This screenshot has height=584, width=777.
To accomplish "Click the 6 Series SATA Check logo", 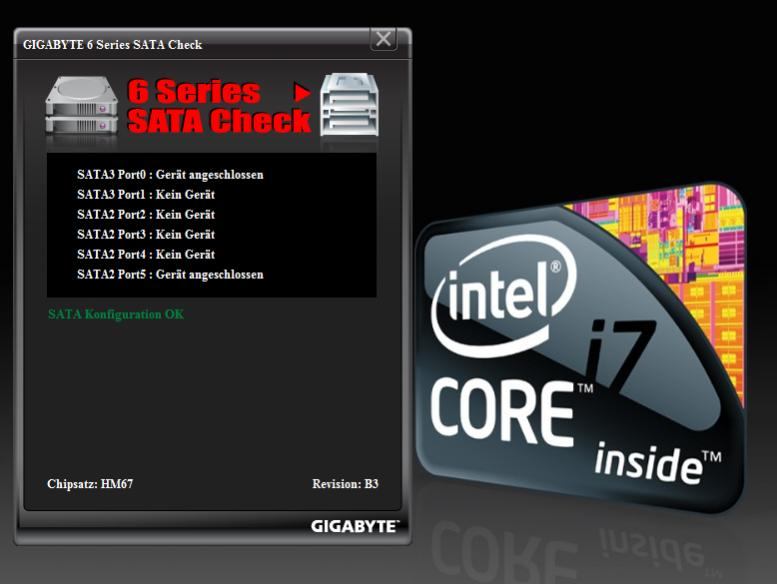I will 219,106.
